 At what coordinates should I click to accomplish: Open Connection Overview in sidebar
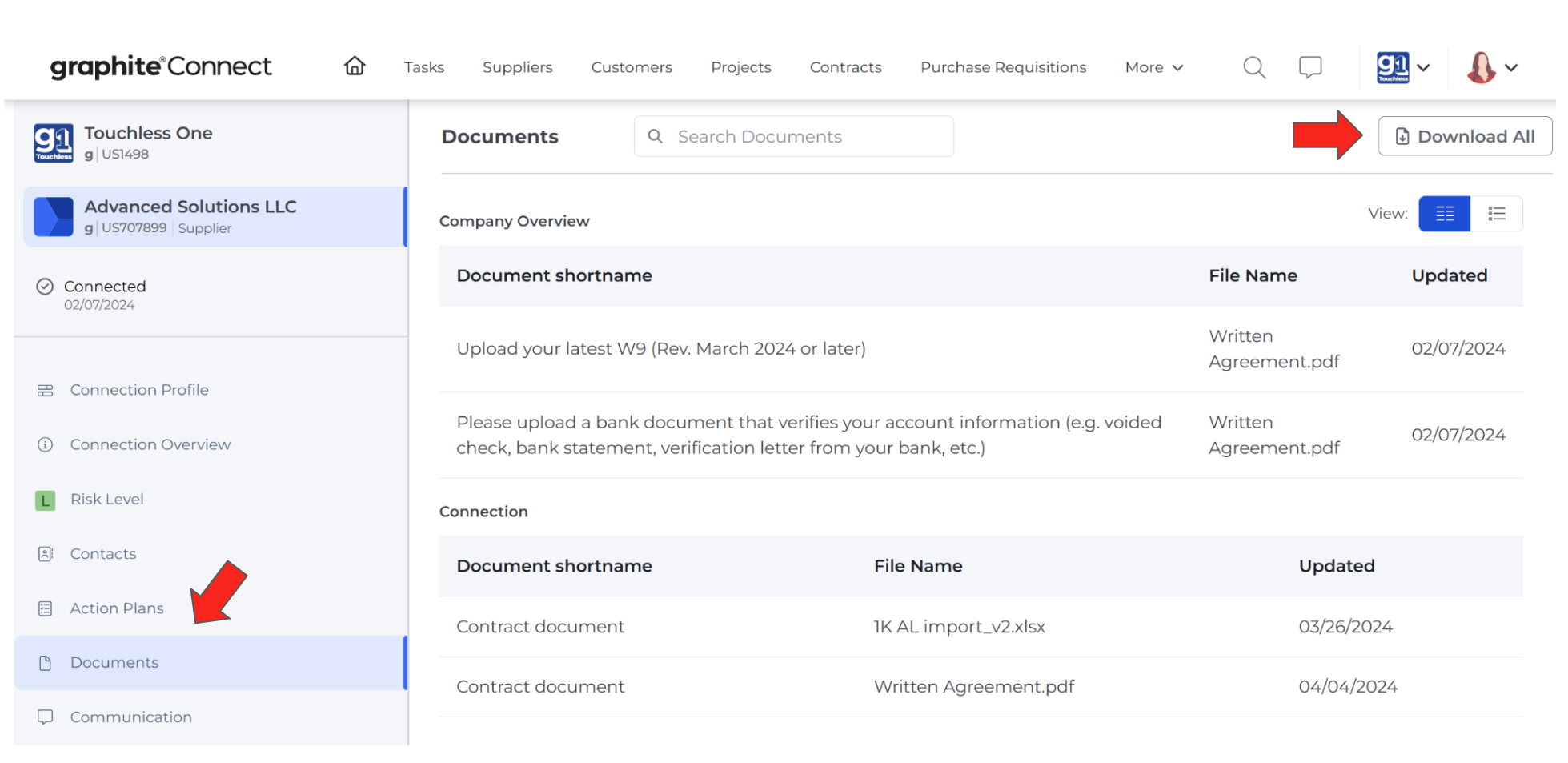150,444
